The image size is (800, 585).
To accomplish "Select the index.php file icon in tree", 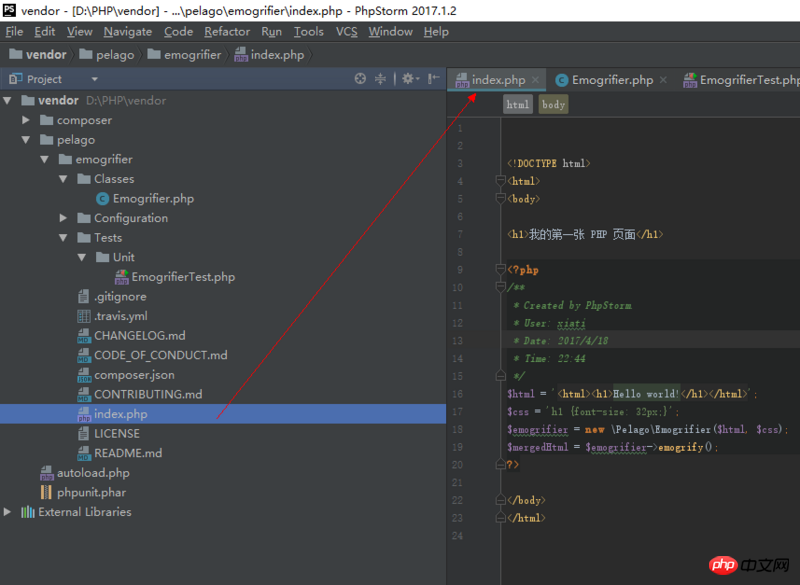I will coord(84,414).
